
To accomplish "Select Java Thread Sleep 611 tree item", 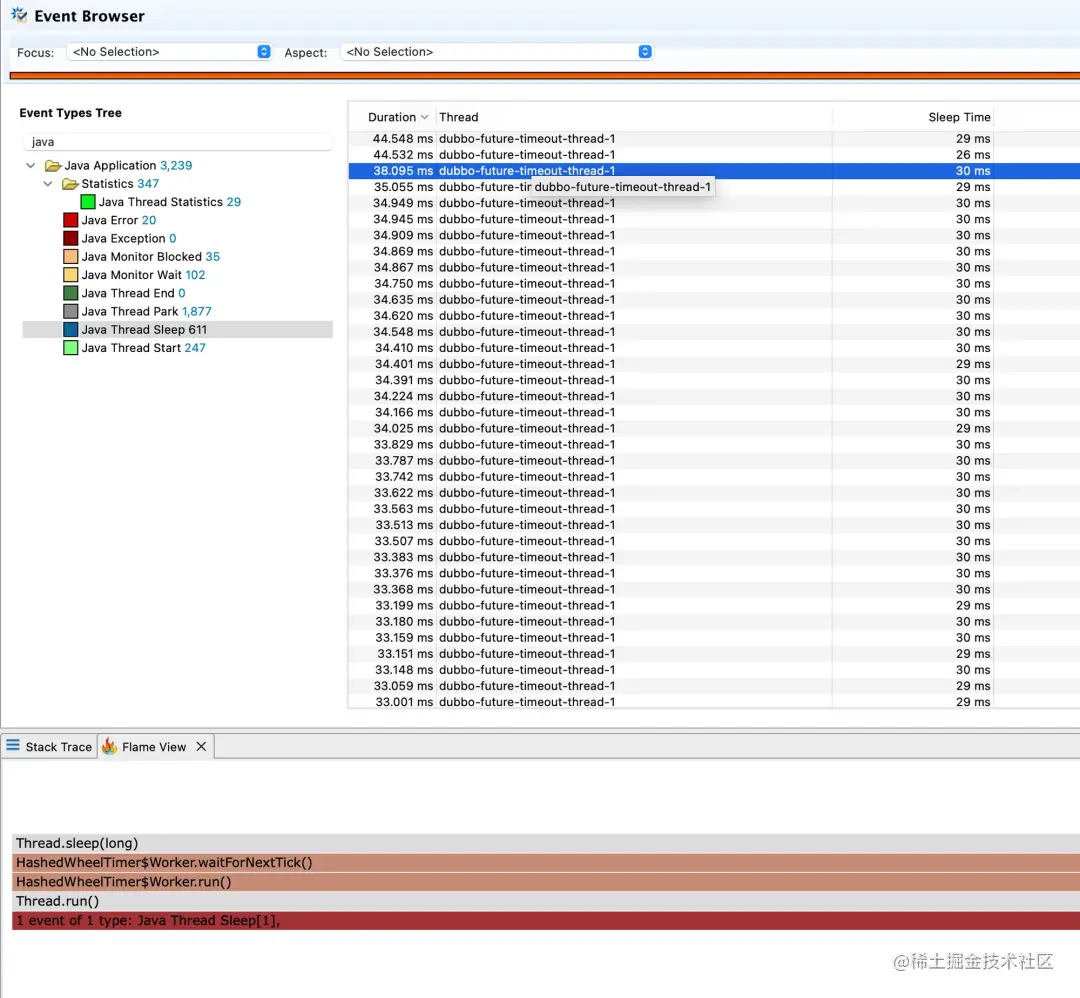I will [x=178, y=330].
